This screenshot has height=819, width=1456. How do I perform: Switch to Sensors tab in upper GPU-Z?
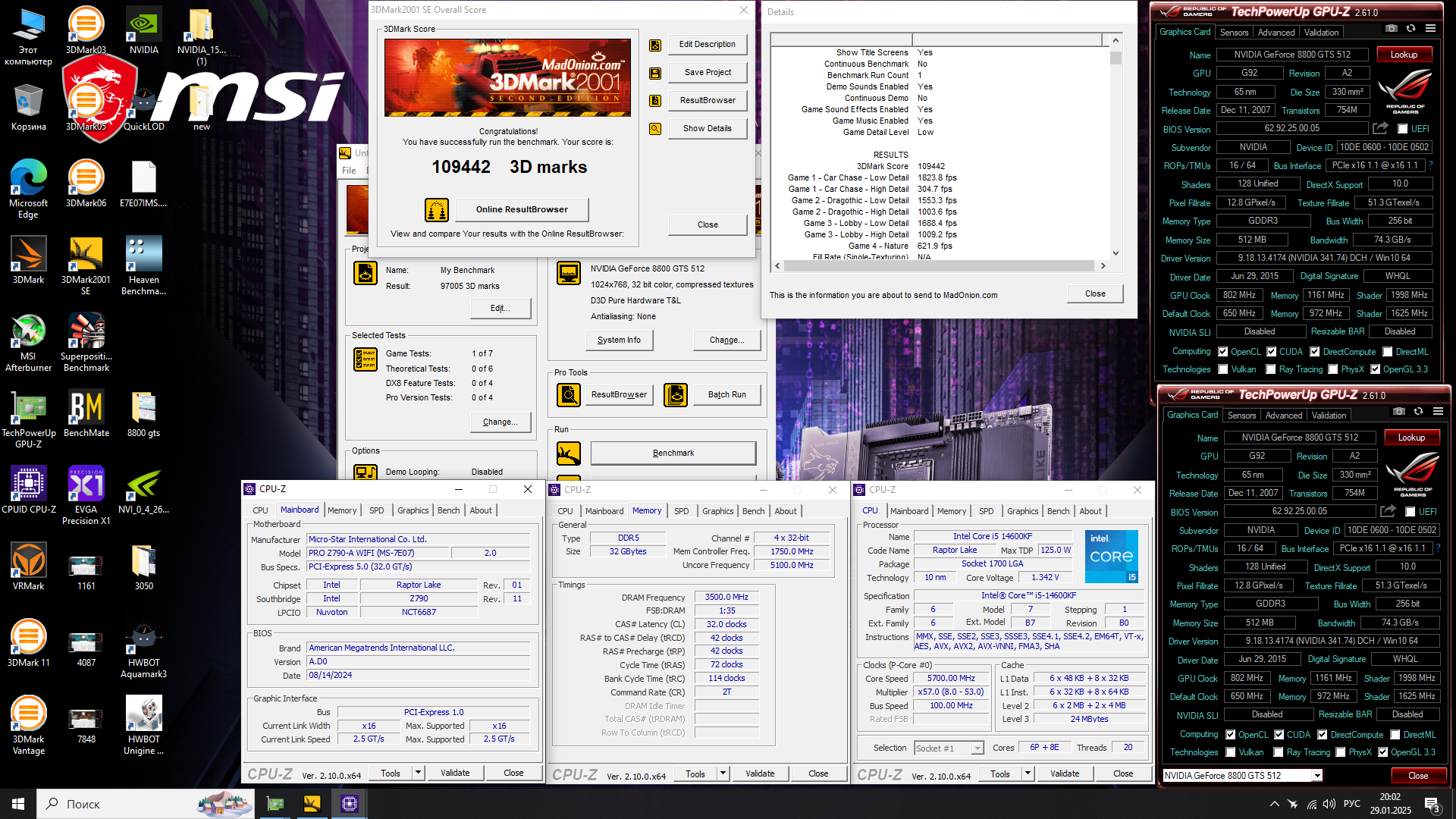1234,33
